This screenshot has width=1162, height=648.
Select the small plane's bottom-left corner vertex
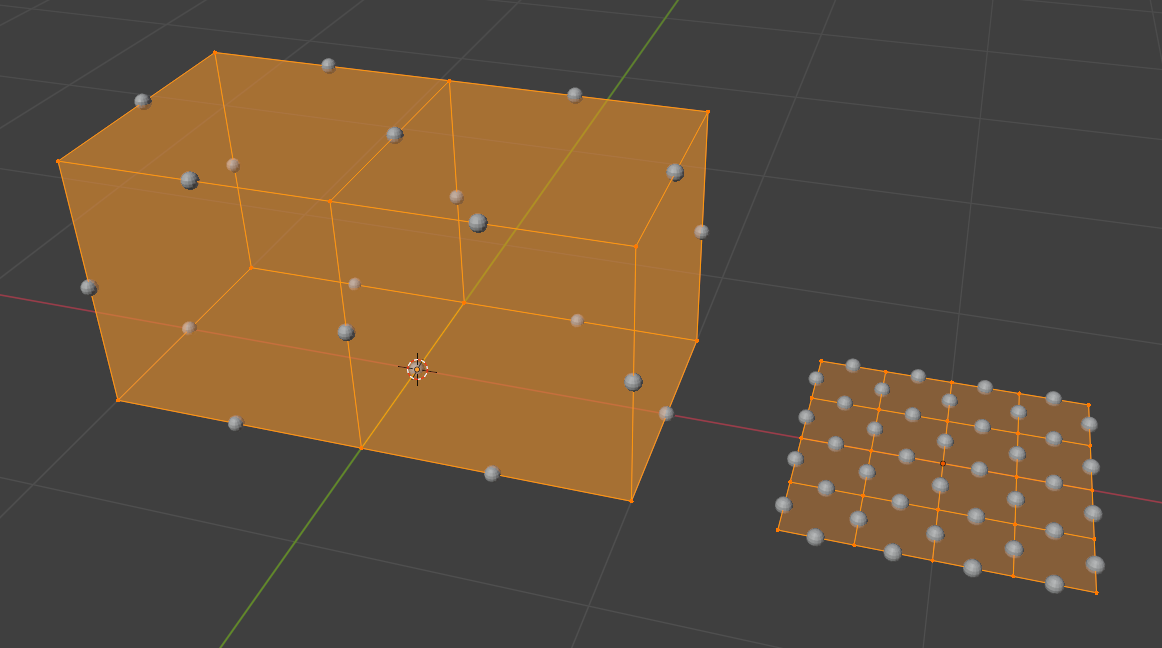point(777,530)
